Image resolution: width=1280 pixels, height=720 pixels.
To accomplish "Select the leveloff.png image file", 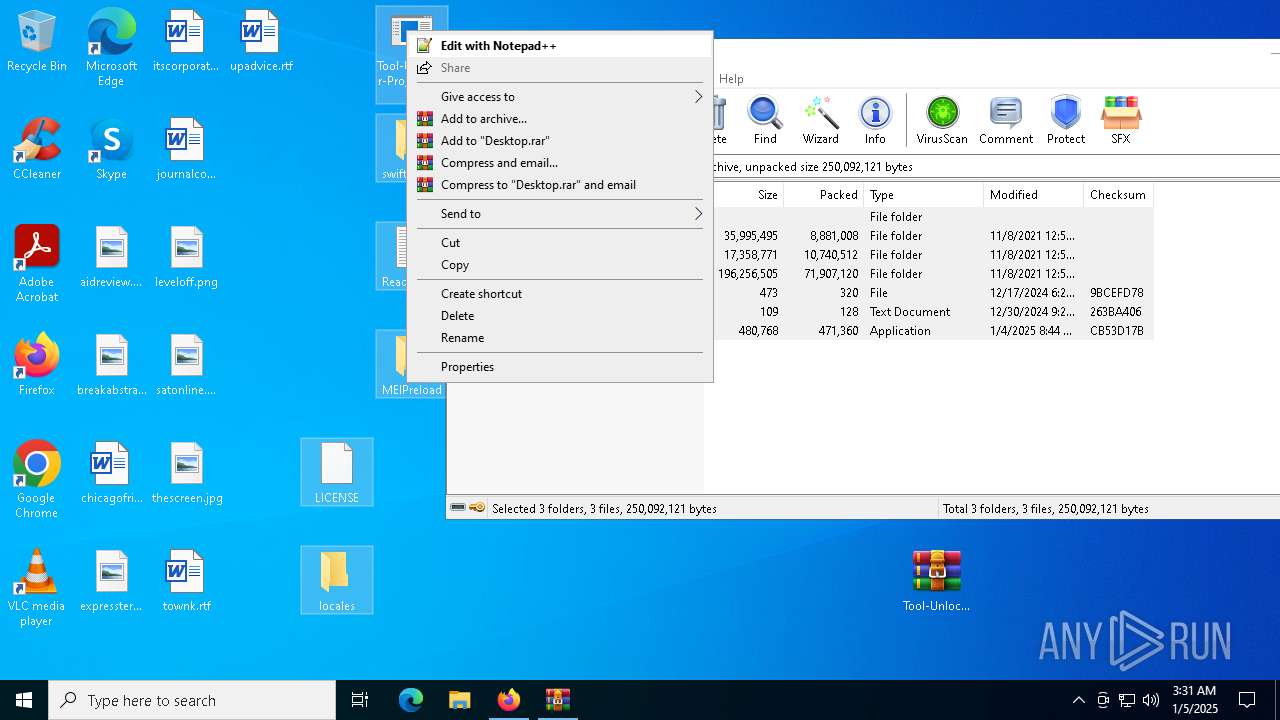I will pos(186,258).
